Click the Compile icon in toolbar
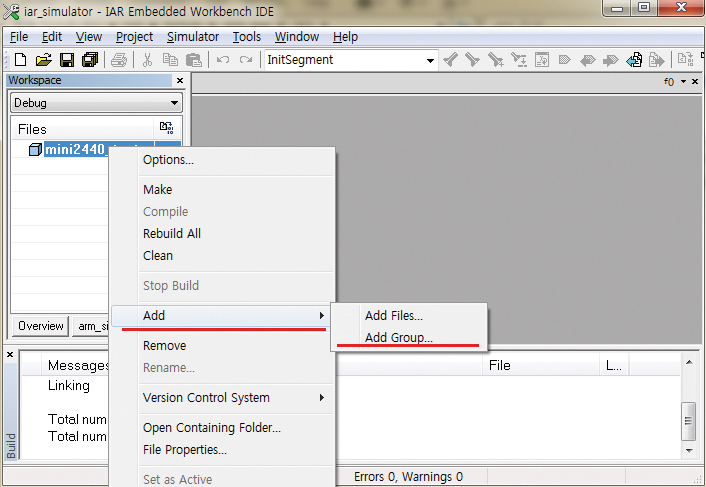Screen dimensions: 706x487 (x=686, y=60)
